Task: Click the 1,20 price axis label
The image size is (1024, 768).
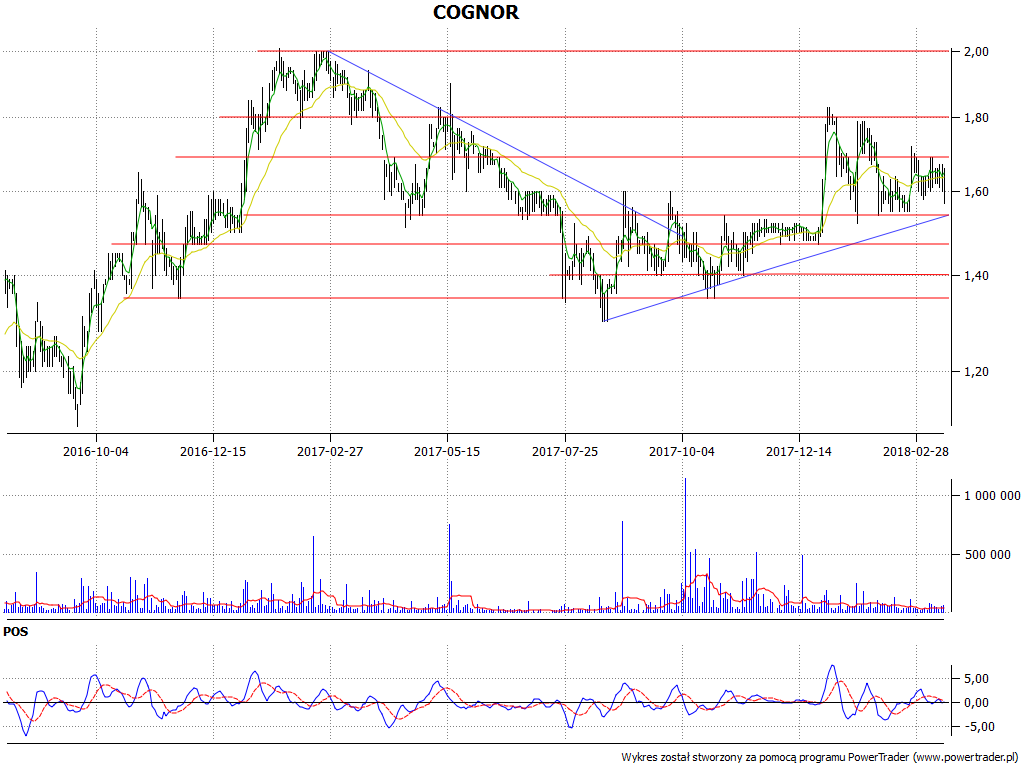Action: 976,372
